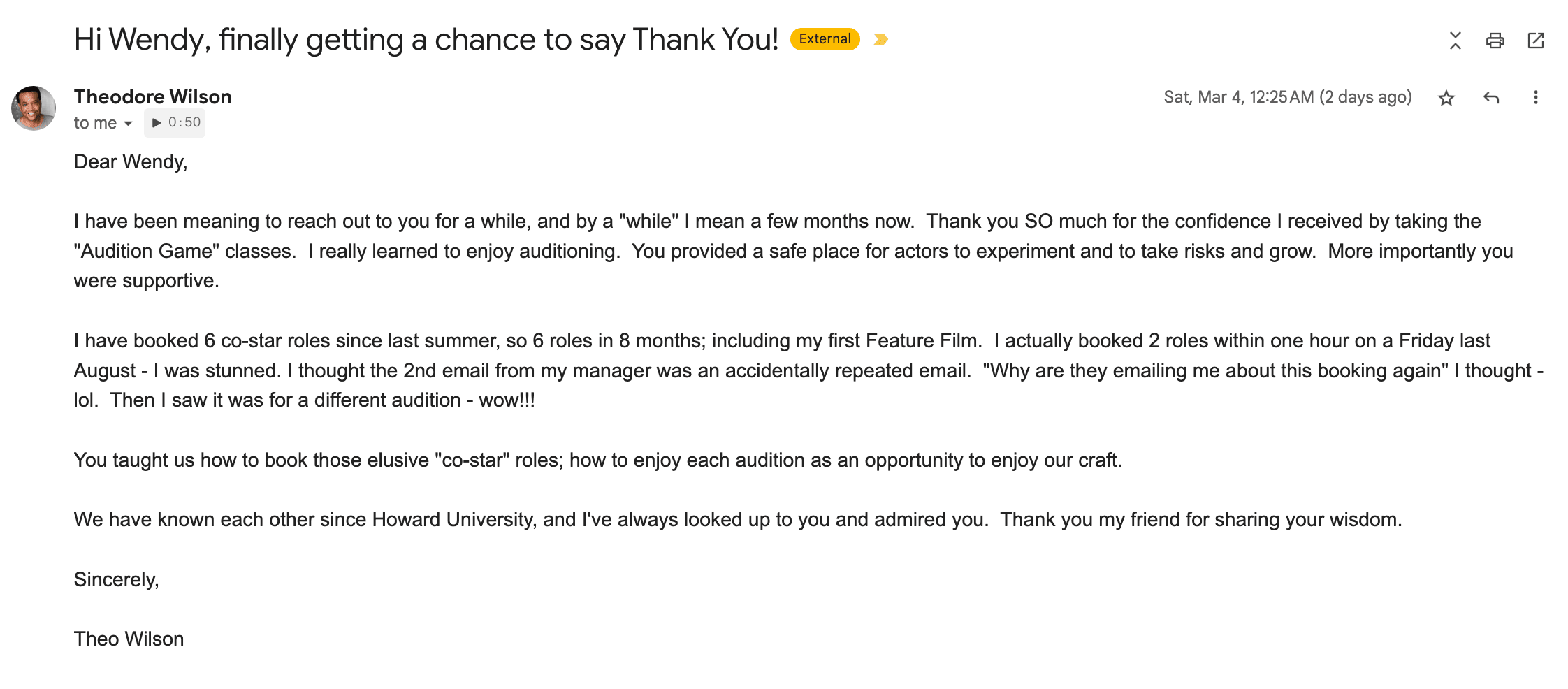Click the "Dear Wendy," greeting line

[x=131, y=162]
